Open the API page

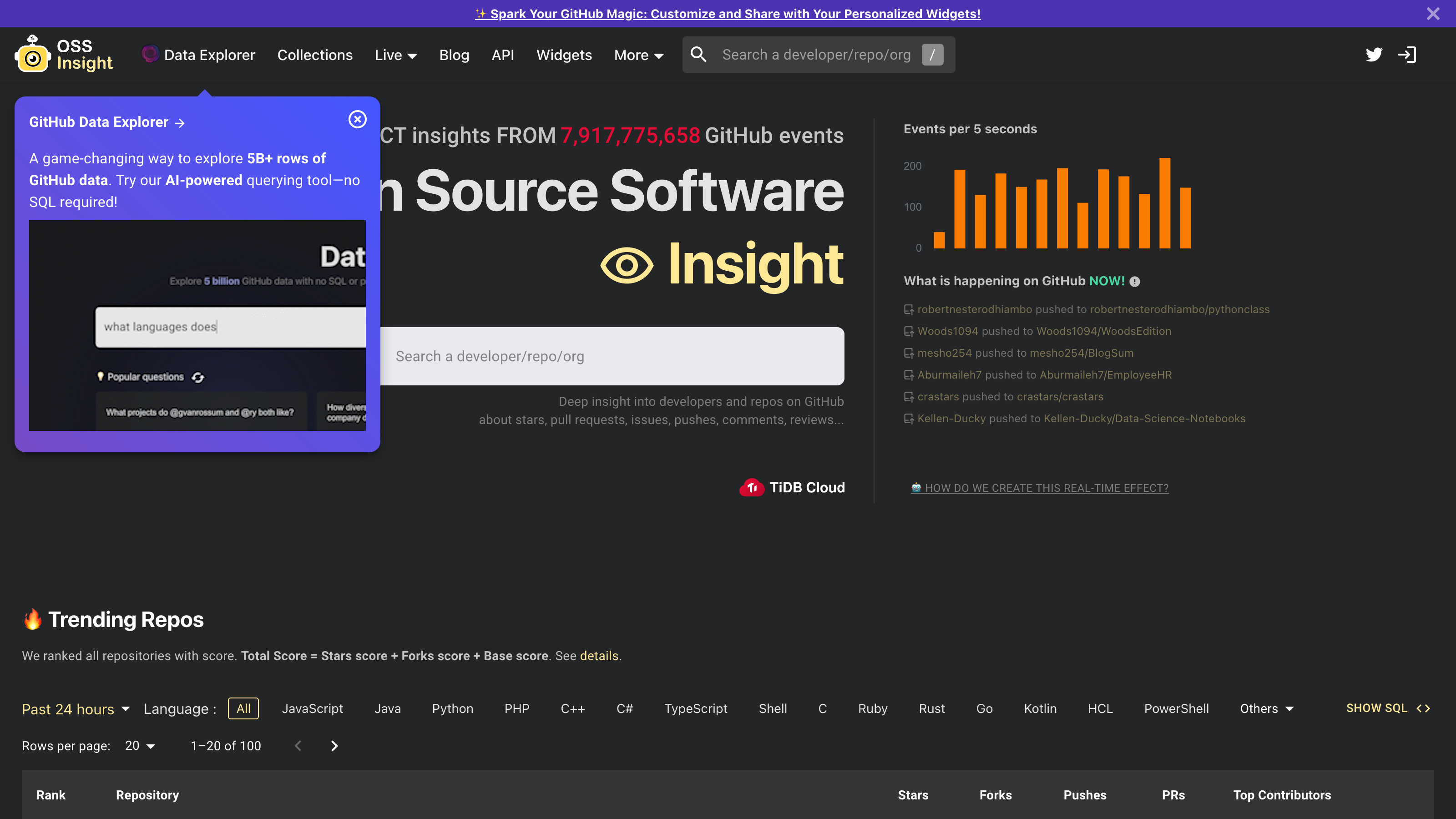click(x=502, y=55)
